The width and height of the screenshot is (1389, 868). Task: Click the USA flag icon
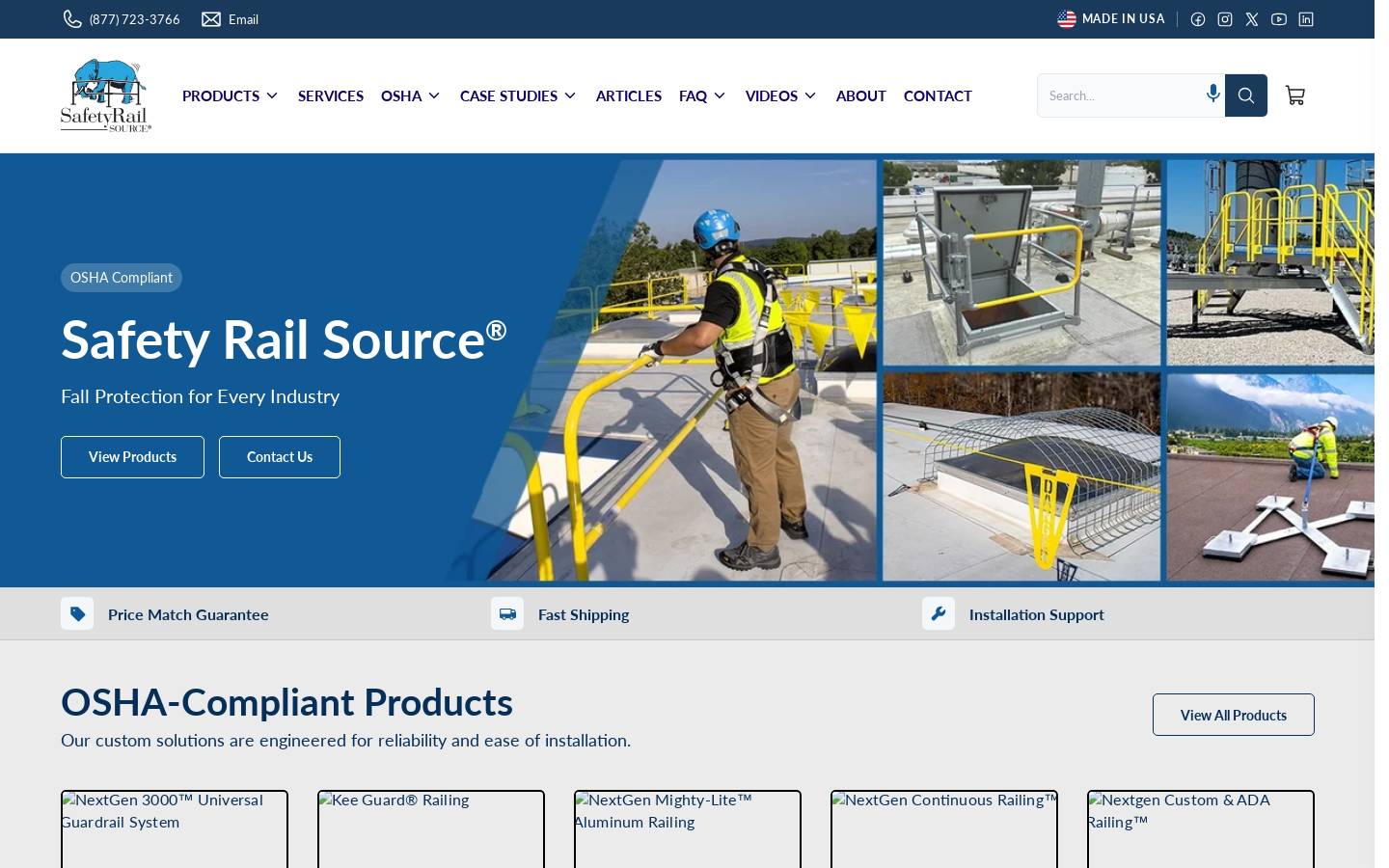click(1066, 19)
